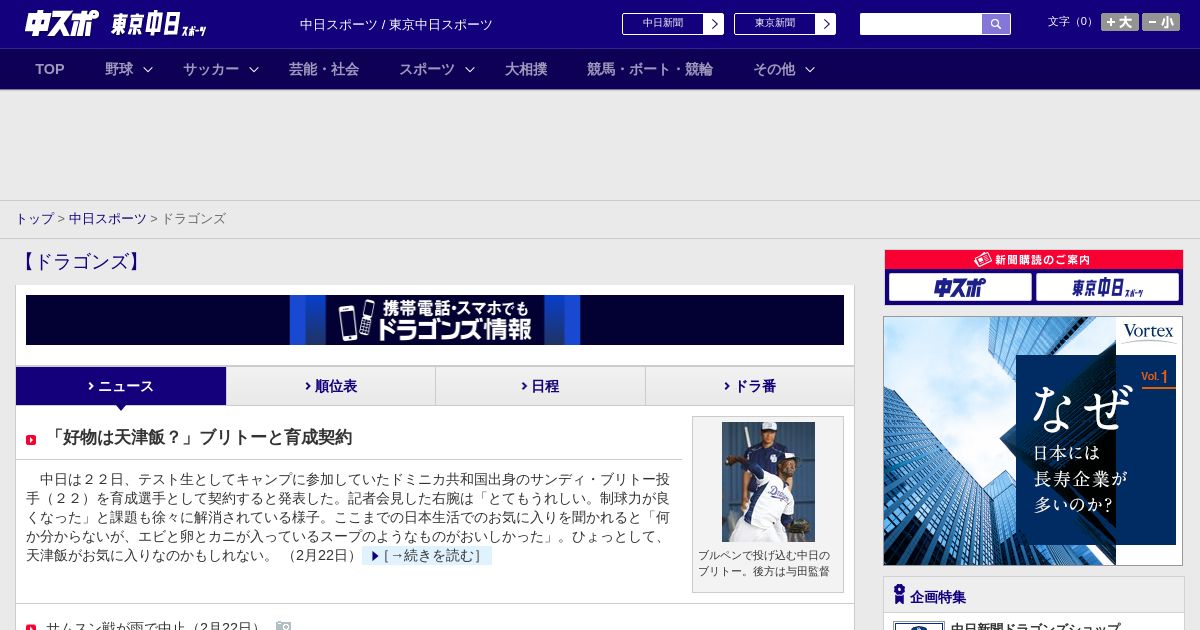Viewport: 1200px width, 630px height.
Task: Click the ドラゴンズ情報 mobile banner
Action: pos(435,320)
